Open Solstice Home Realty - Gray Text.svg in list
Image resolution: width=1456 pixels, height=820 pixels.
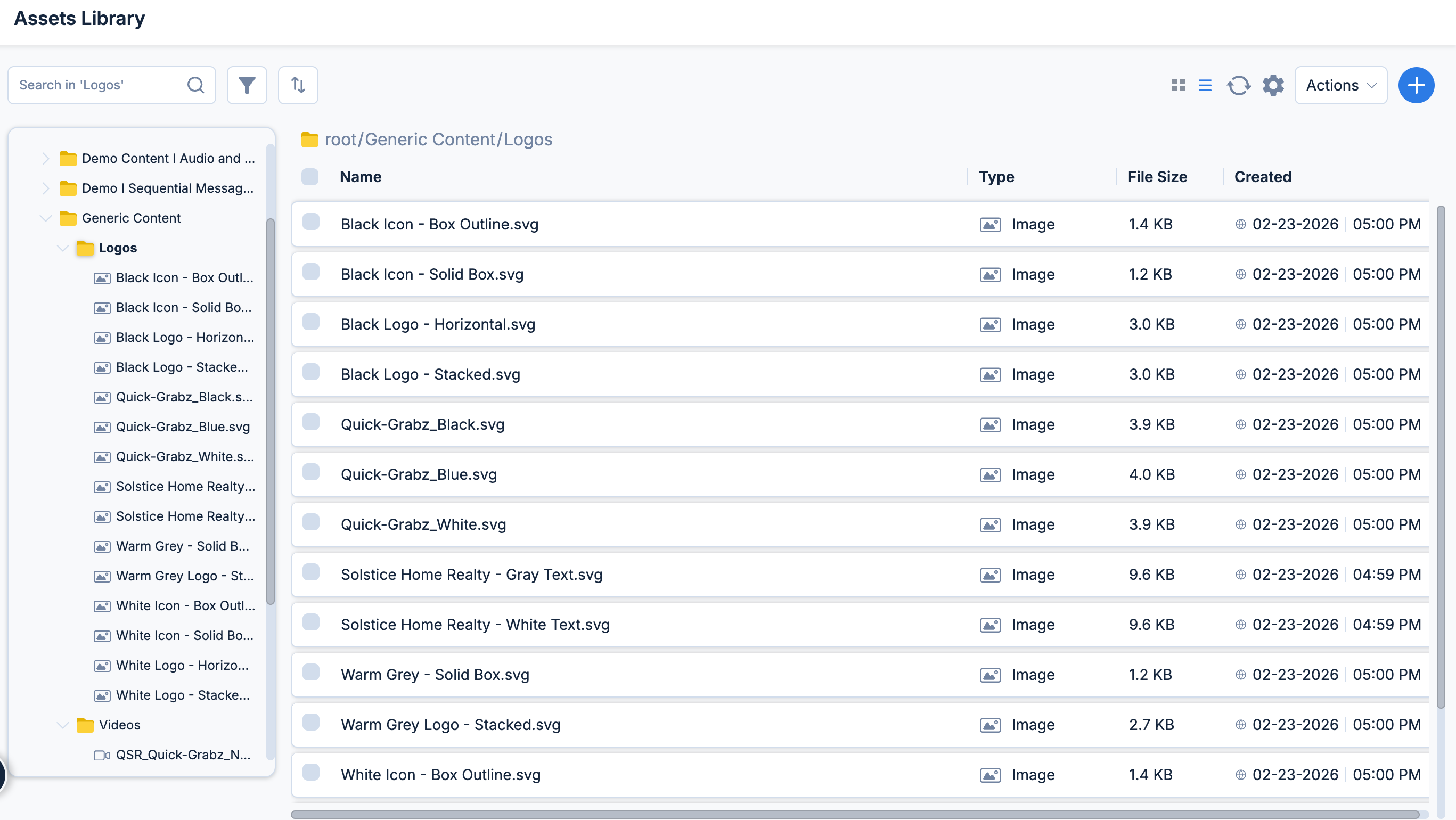(x=471, y=575)
